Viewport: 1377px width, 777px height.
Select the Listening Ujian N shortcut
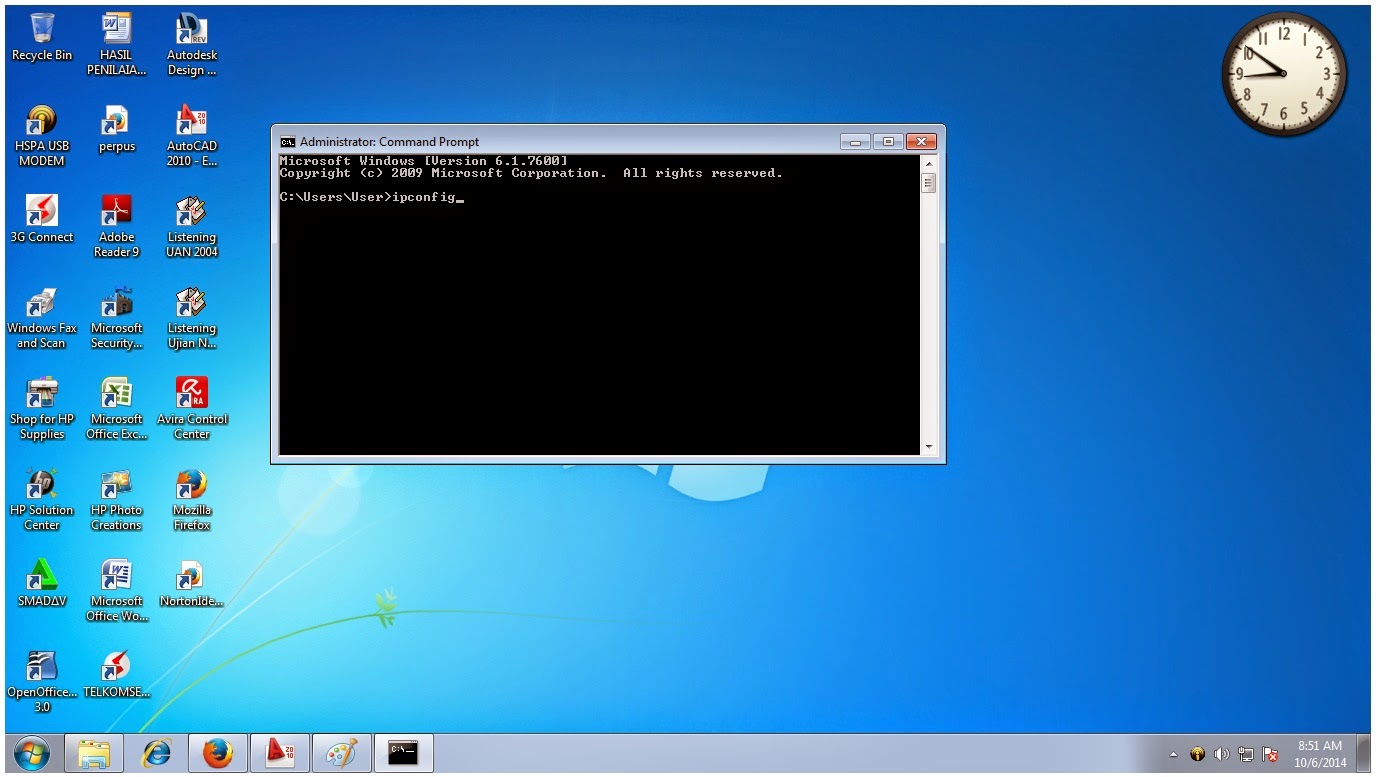click(x=191, y=318)
